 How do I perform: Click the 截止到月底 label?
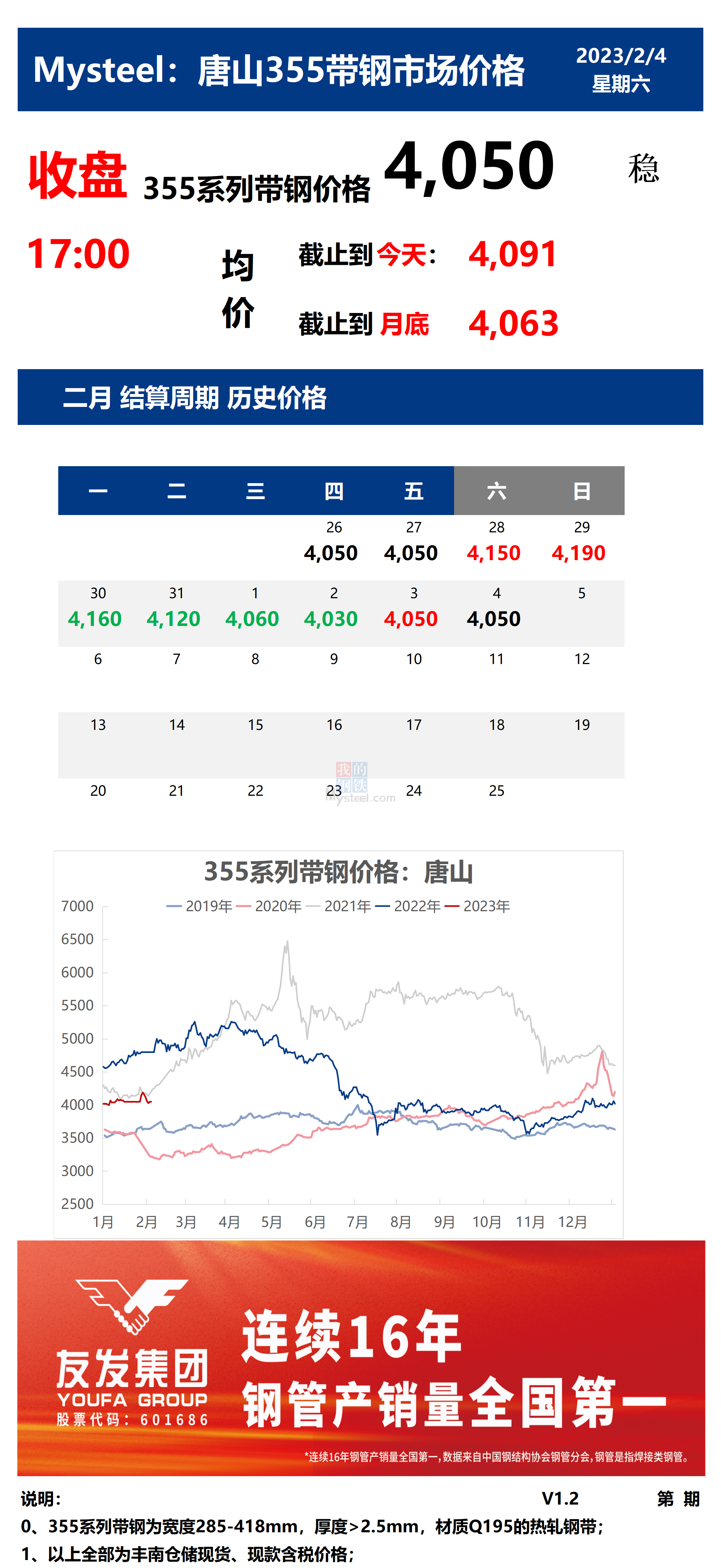coord(364,324)
